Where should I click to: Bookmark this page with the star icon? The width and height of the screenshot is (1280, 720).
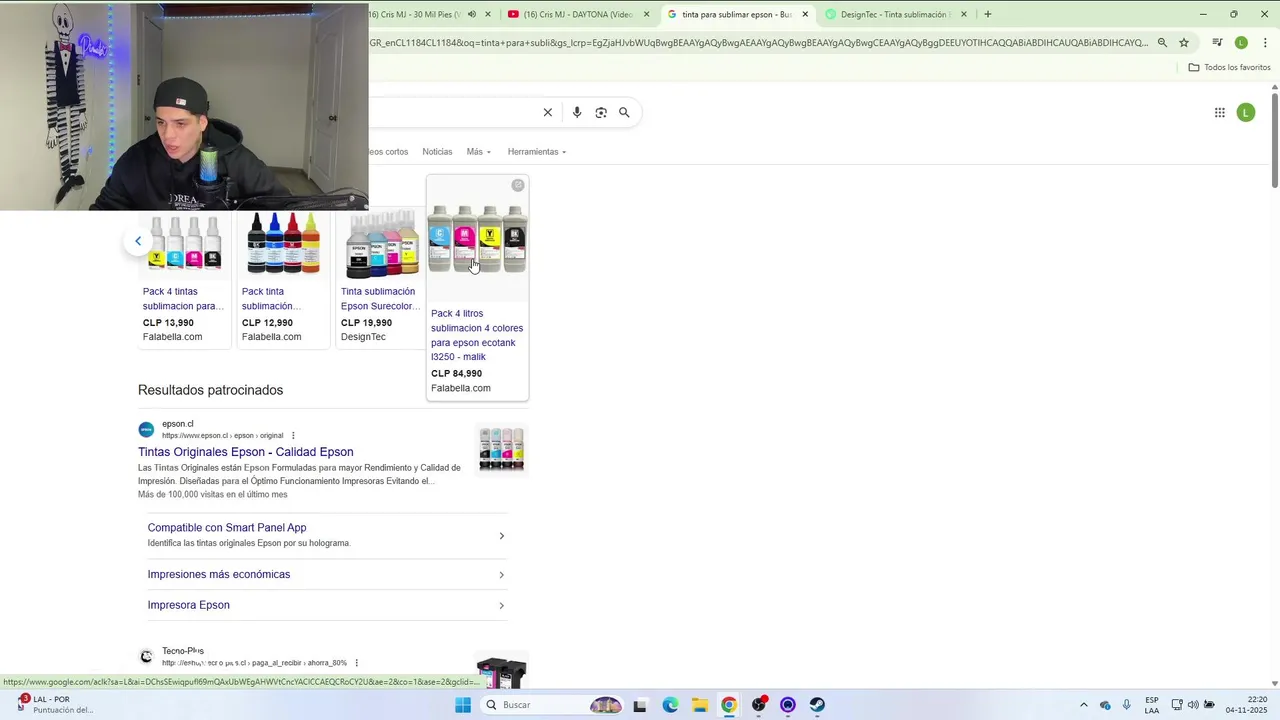(1184, 43)
